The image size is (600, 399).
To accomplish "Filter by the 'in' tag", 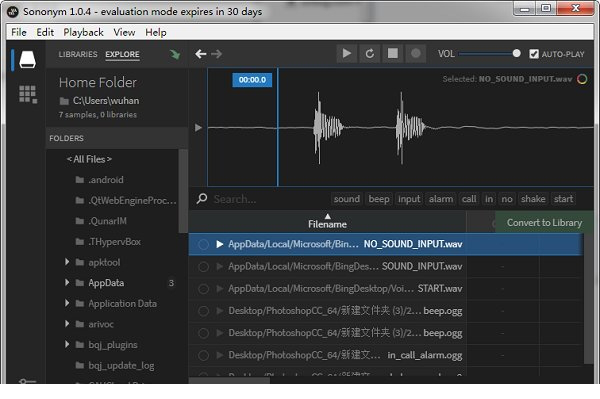I will point(489,199).
